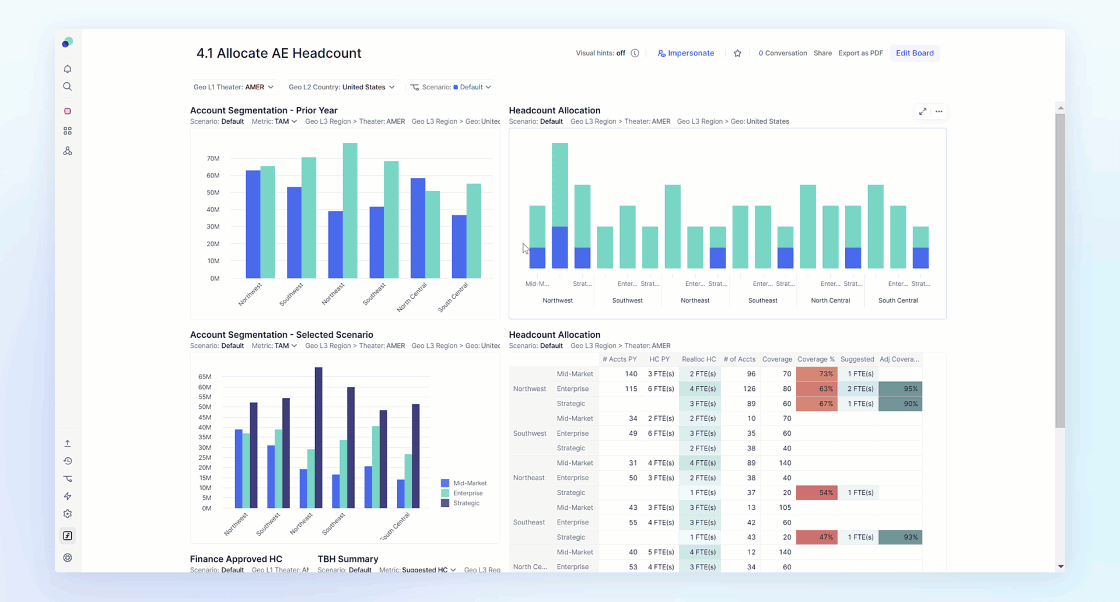Screen dimensions: 1120x602
Task: Click the visual hints info icon
Action: 634,54
